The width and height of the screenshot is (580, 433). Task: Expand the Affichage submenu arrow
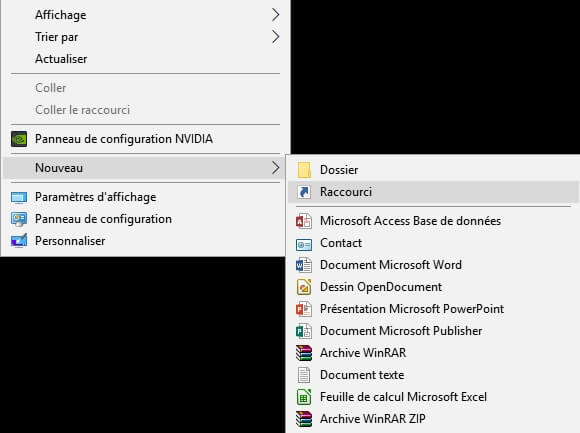(x=276, y=15)
